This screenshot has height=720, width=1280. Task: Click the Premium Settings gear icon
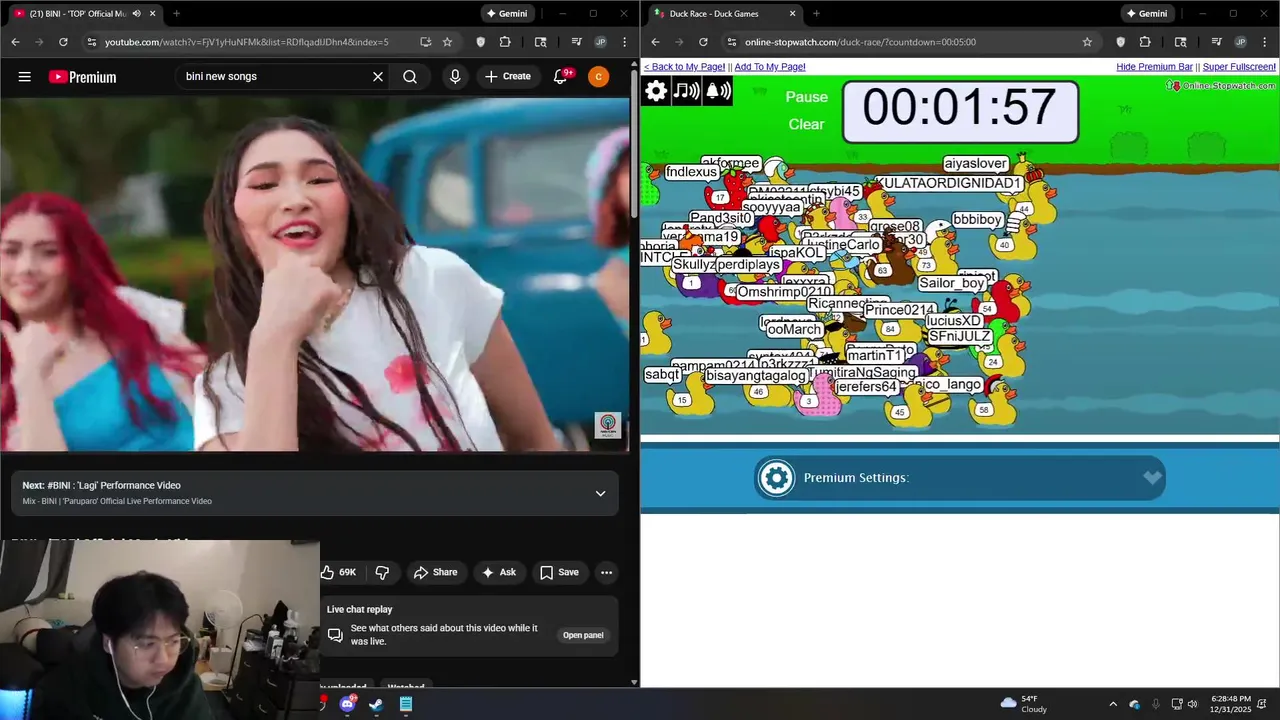pyautogui.click(x=776, y=478)
